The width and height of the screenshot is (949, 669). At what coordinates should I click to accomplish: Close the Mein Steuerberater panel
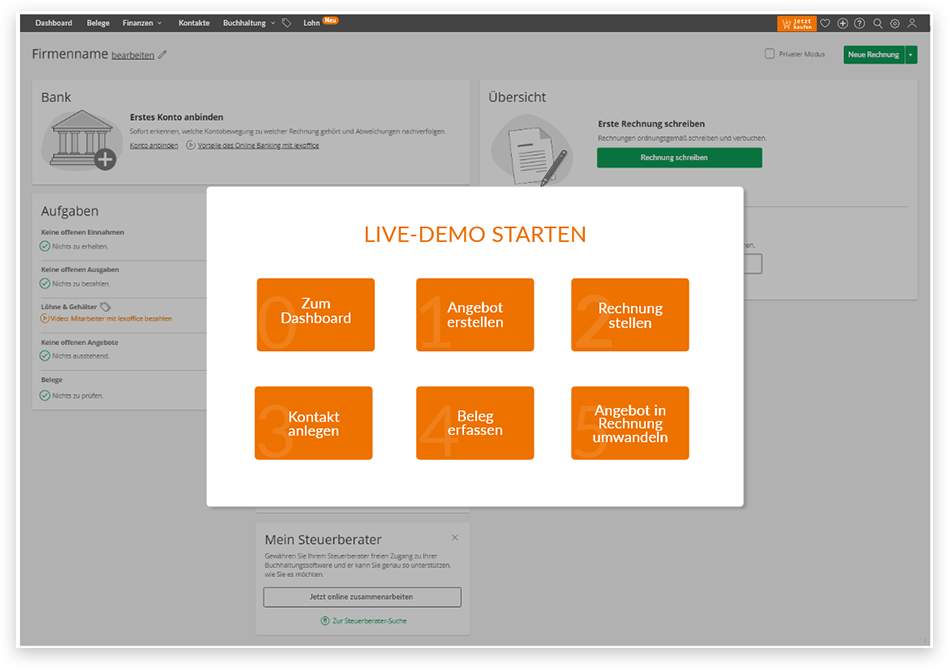click(455, 538)
